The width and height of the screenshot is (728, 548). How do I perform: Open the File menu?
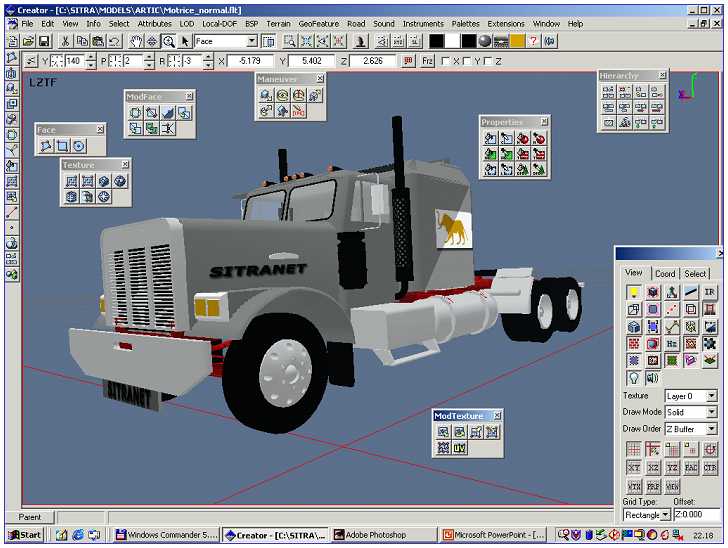(27, 24)
